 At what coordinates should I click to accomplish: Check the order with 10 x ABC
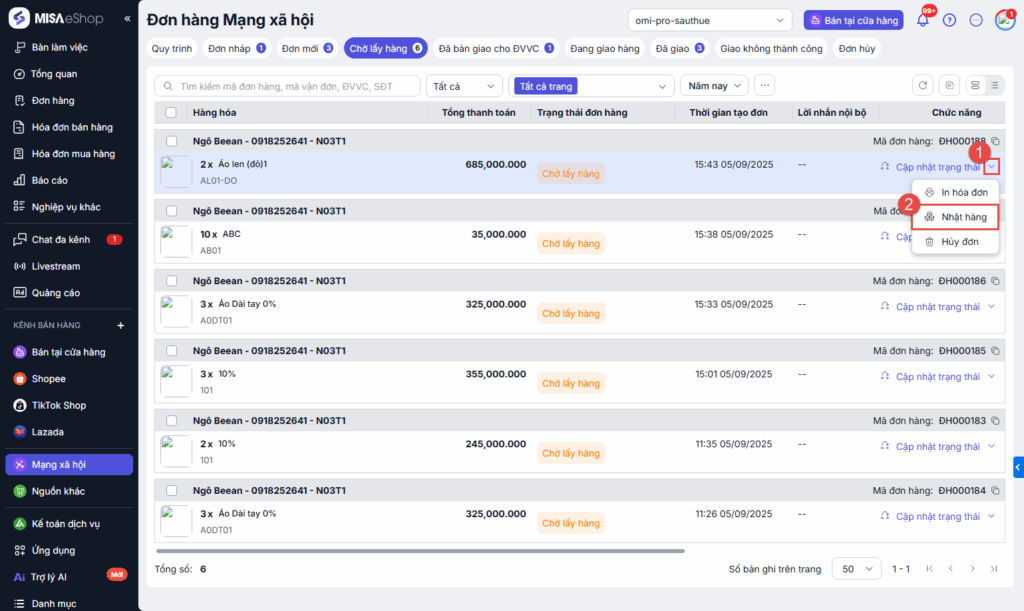(171, 211)
